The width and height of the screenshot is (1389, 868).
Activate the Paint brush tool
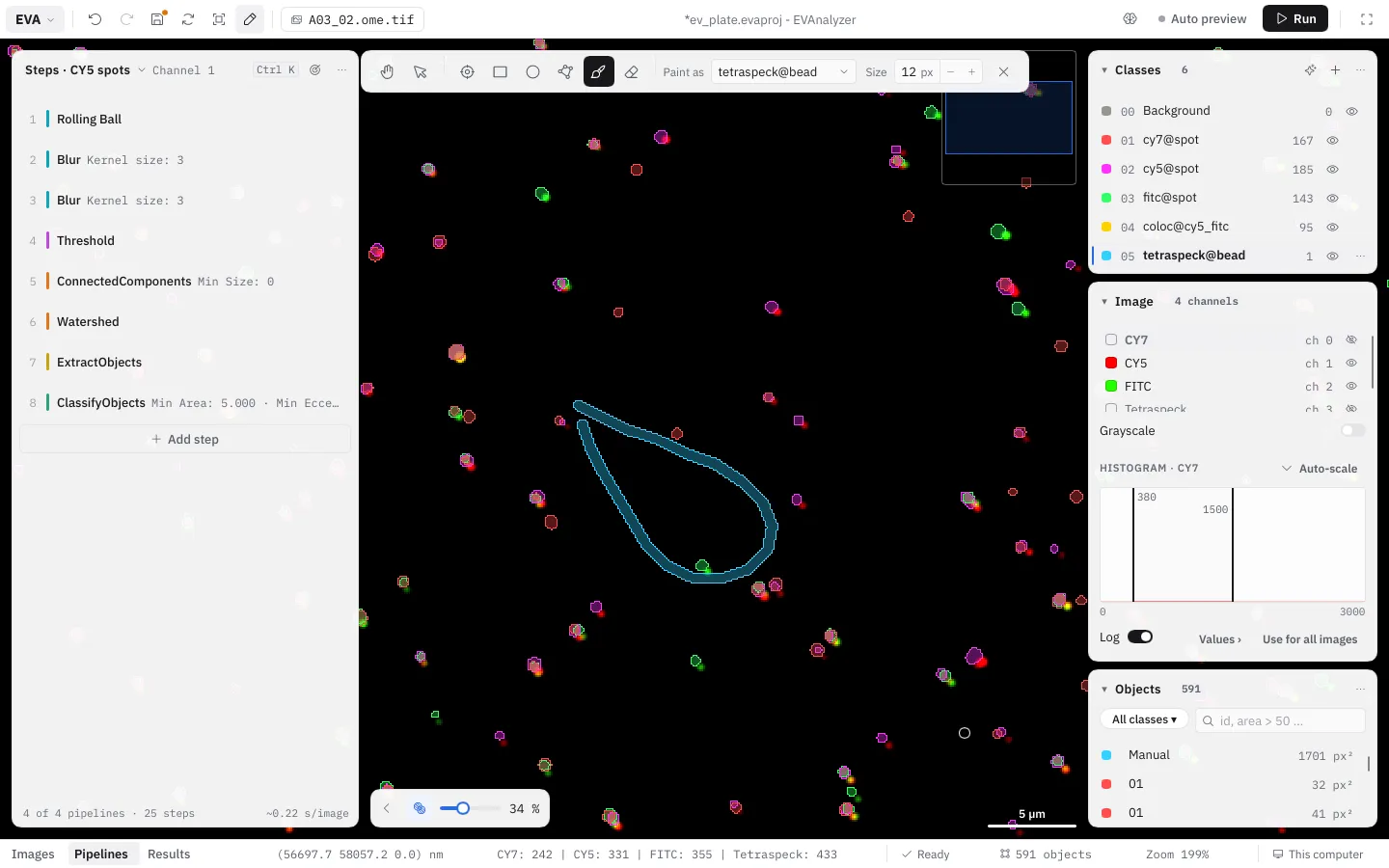pyautogui.click(x=598, y=72)
